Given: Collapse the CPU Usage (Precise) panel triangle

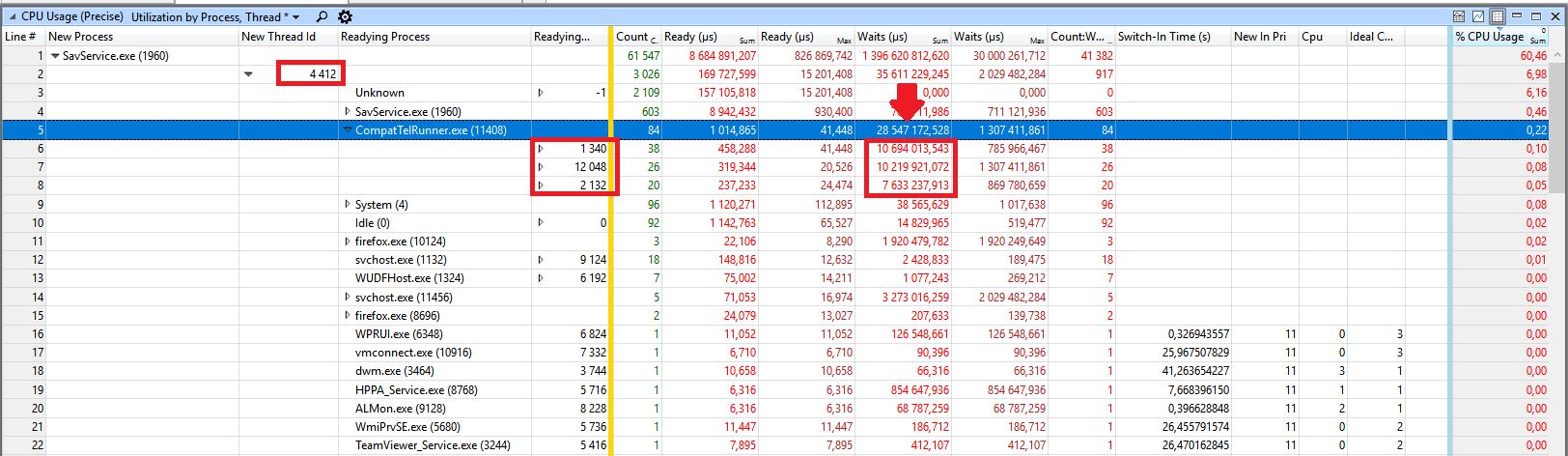Looking at the screenshot, I should tap(12, 16).
